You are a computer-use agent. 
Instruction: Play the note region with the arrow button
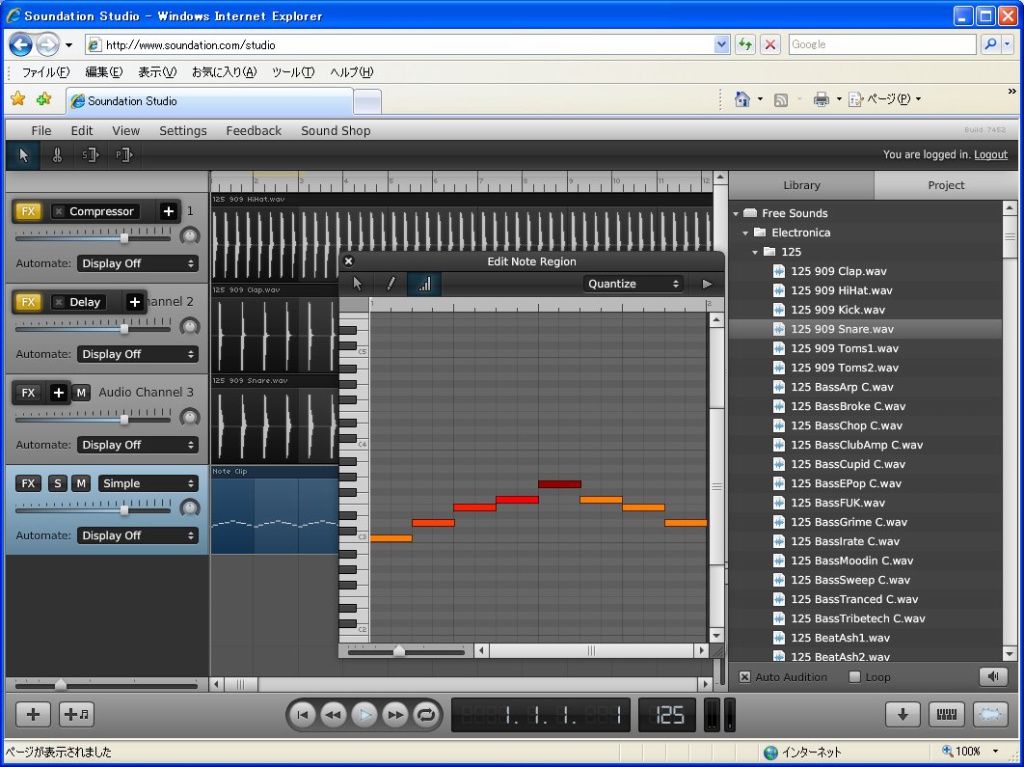[x=707, y=284]
